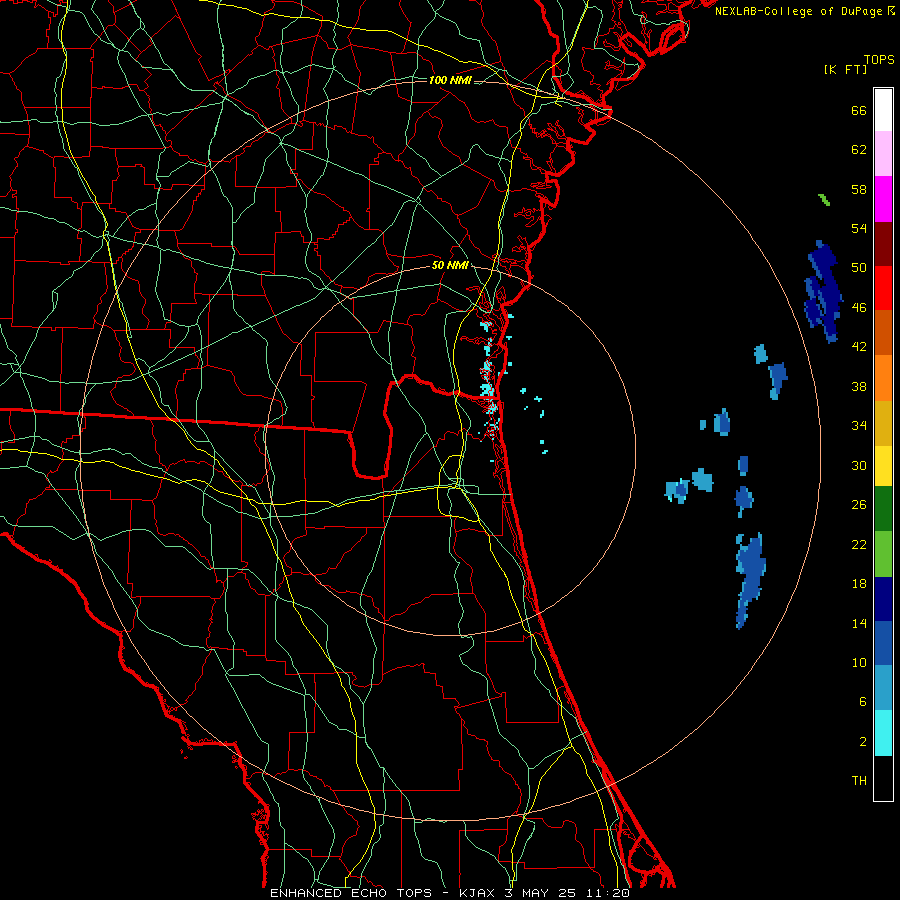Click the bright yellow legend color block
The height and width of the screenshot is (900, 900).
[x=883, y=466]
